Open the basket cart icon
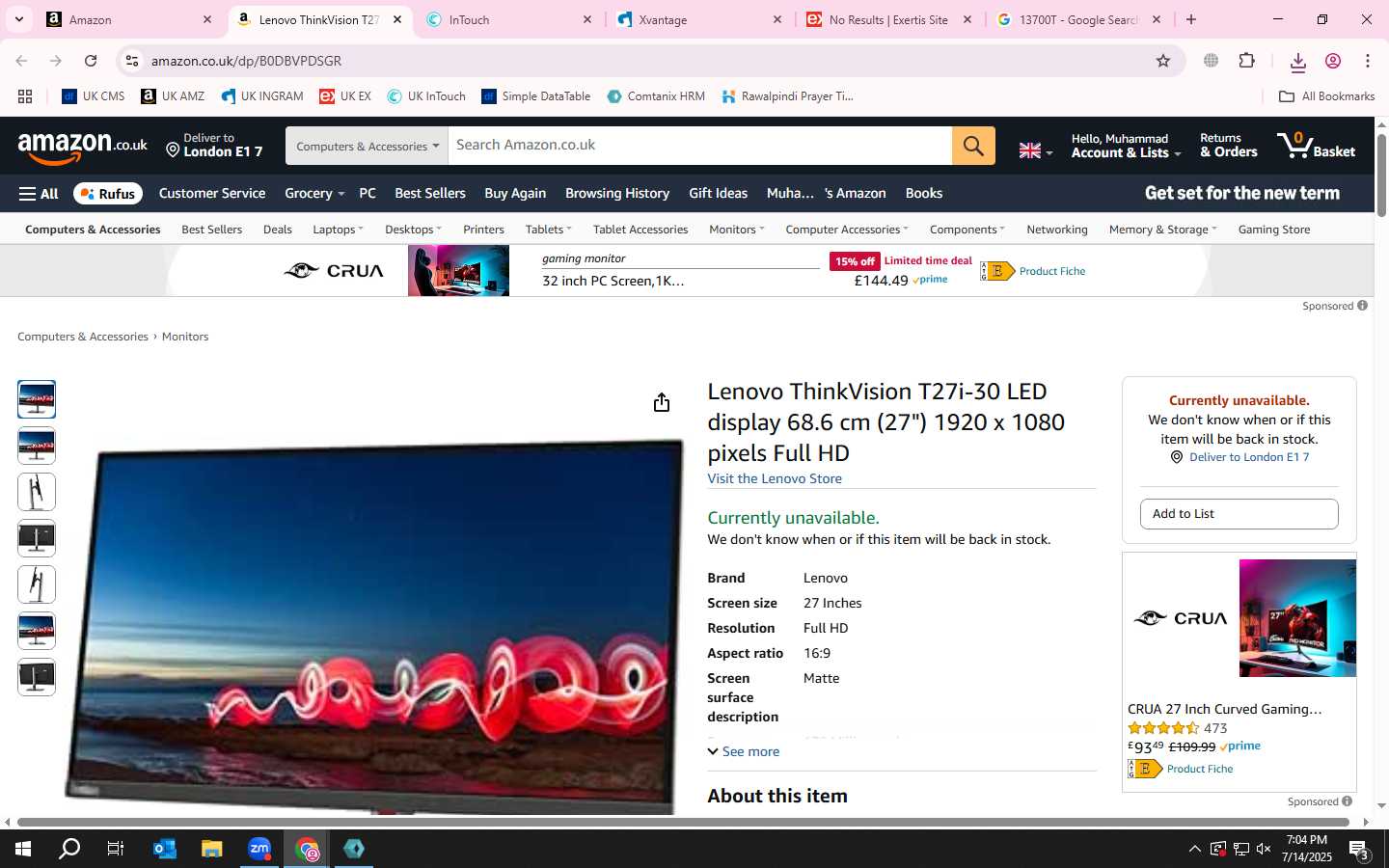This screenshot has height=868, width=1389. point(1317,146)
